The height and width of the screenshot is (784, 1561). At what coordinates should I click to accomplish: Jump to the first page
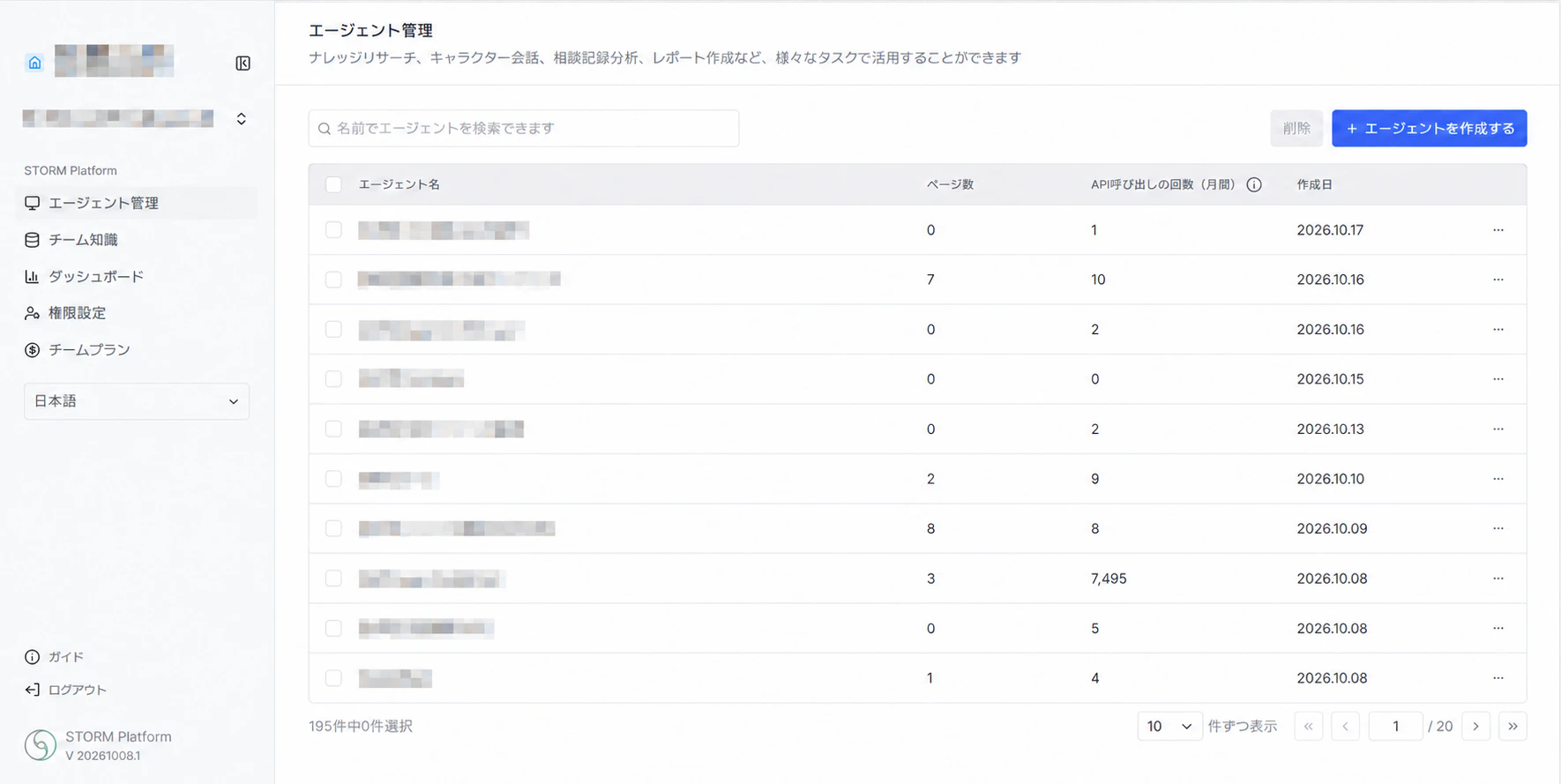click(1309, 727)
